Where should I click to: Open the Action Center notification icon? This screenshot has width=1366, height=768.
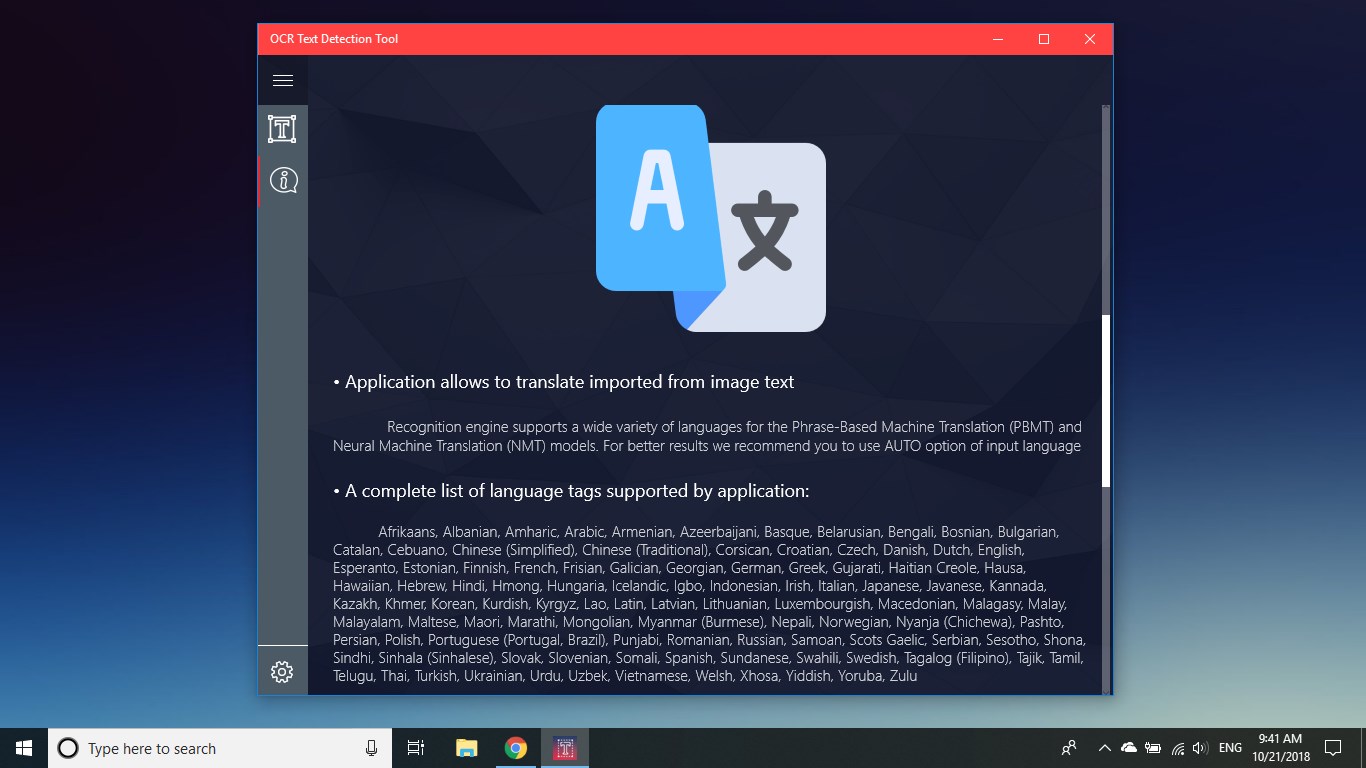1333,748
